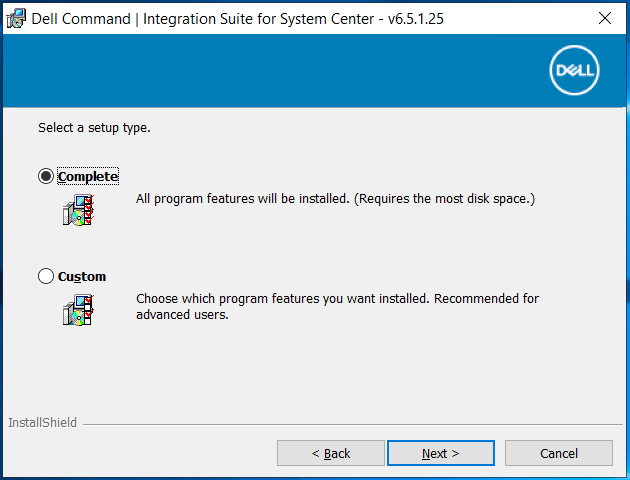Click the 'All program features will be installed' description
The image size is (630, 480).
tap(335, 199)
